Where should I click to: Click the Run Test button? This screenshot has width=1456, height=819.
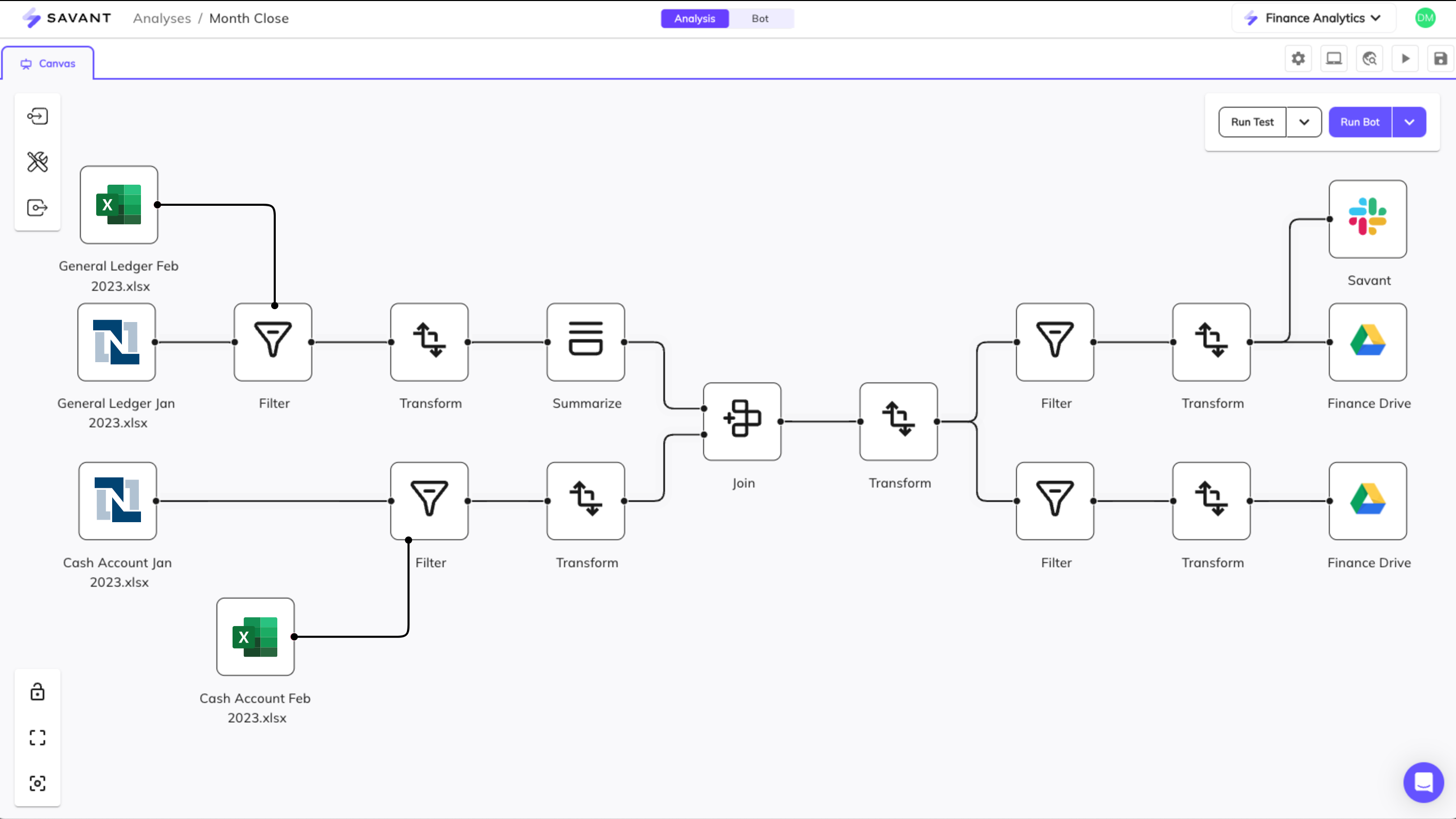pos(1252,122)
